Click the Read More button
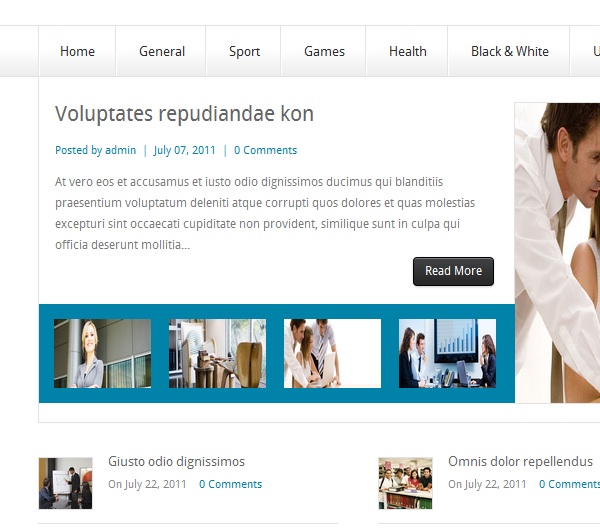 (453, 271)
